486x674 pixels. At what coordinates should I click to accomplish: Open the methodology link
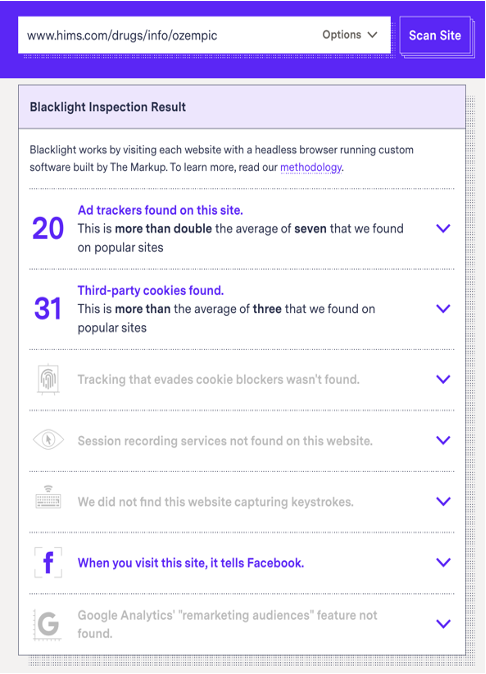(x=311, y=167)
